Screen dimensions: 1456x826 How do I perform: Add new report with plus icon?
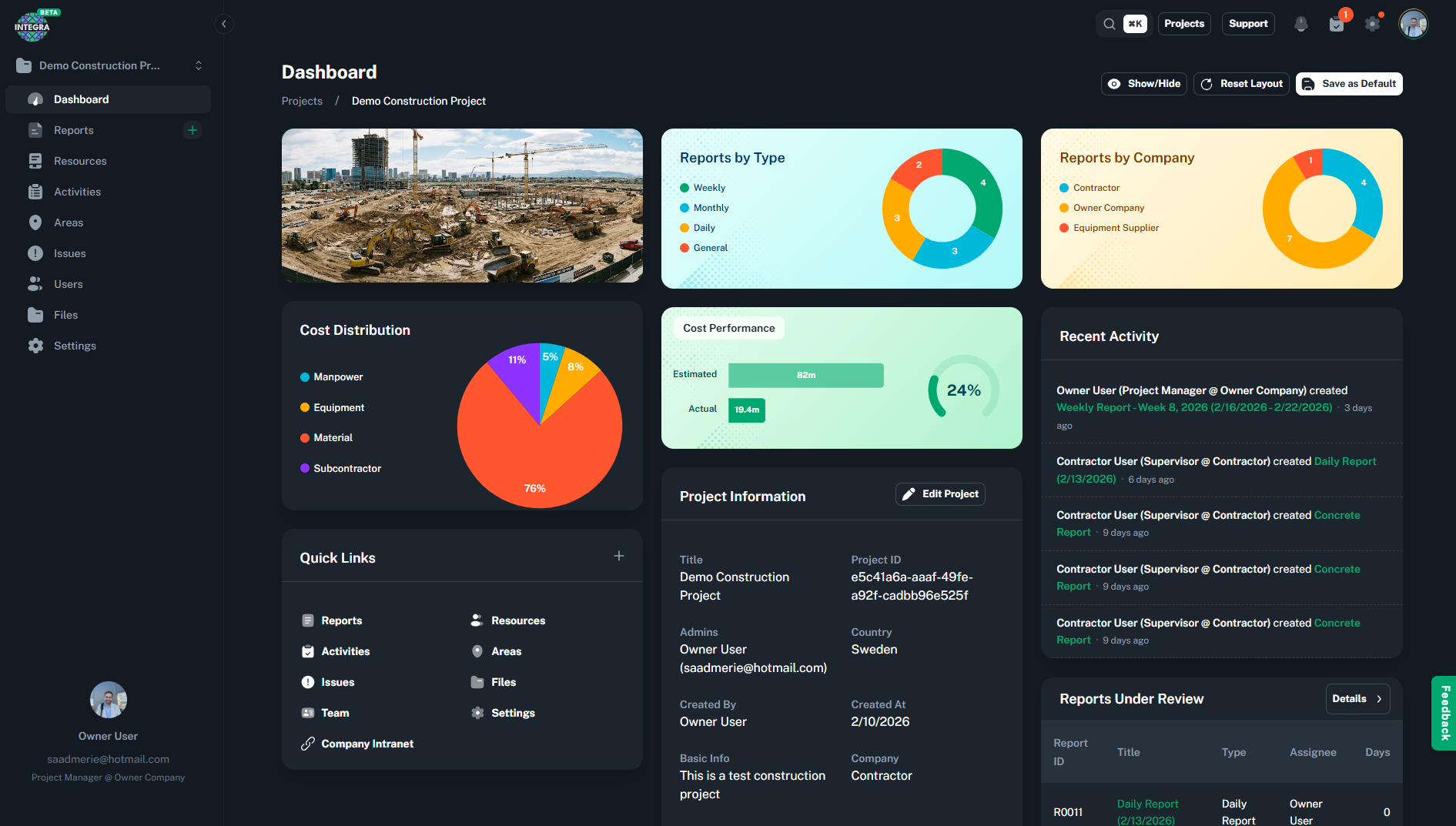tap(192, 130)
